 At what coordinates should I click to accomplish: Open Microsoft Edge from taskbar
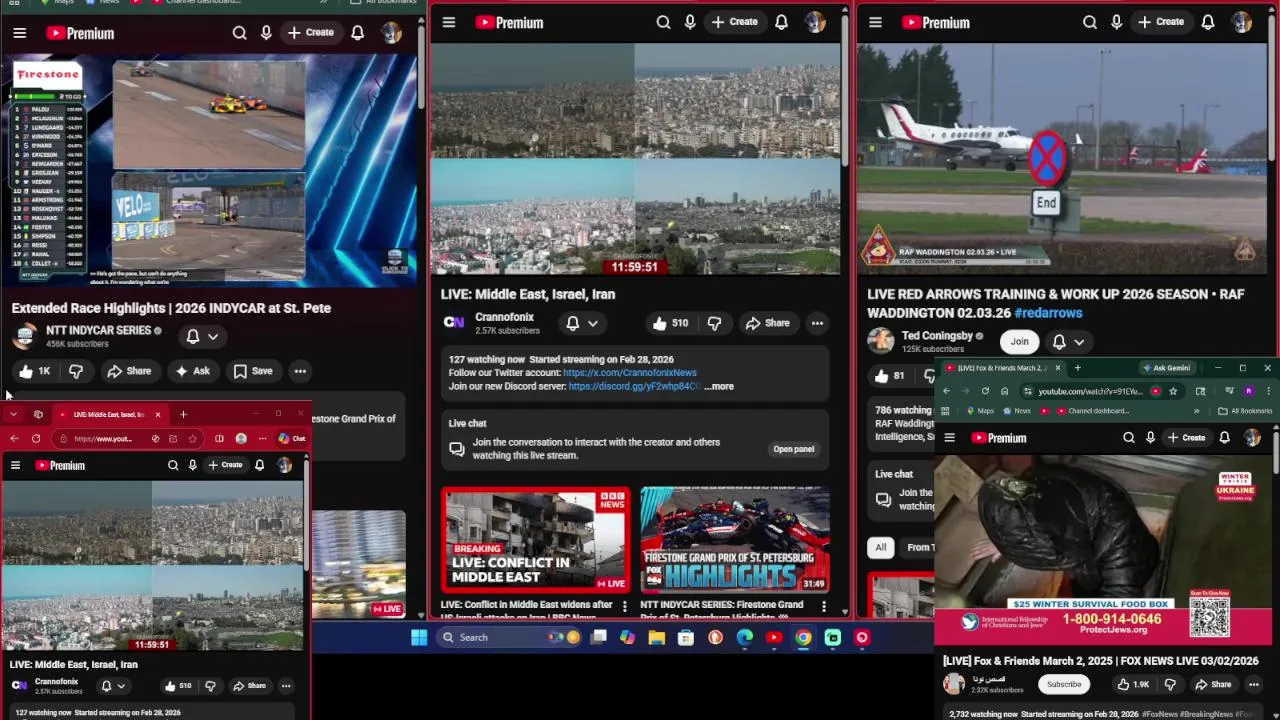tap(745, 637)
